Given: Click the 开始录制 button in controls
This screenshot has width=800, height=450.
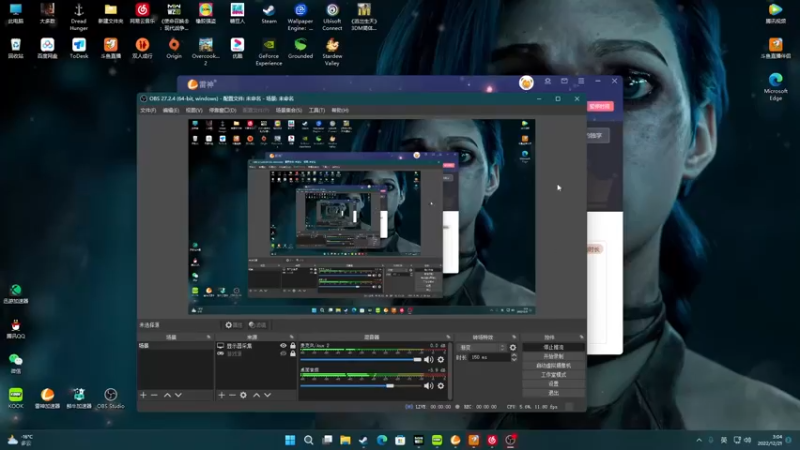Looking at the screenshot, I should pos(554,356).
